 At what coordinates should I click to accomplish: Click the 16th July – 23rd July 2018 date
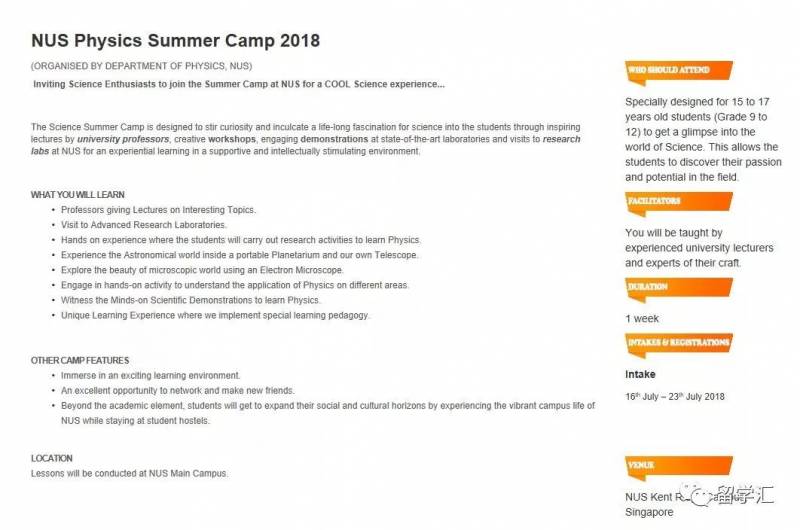(x=675, y=396)
